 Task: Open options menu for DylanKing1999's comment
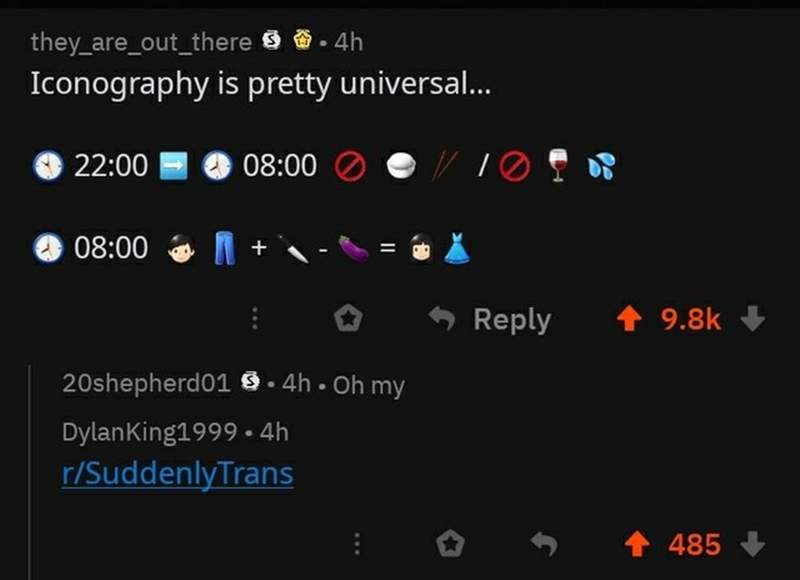pyautogui.click(x=357, y=544)
